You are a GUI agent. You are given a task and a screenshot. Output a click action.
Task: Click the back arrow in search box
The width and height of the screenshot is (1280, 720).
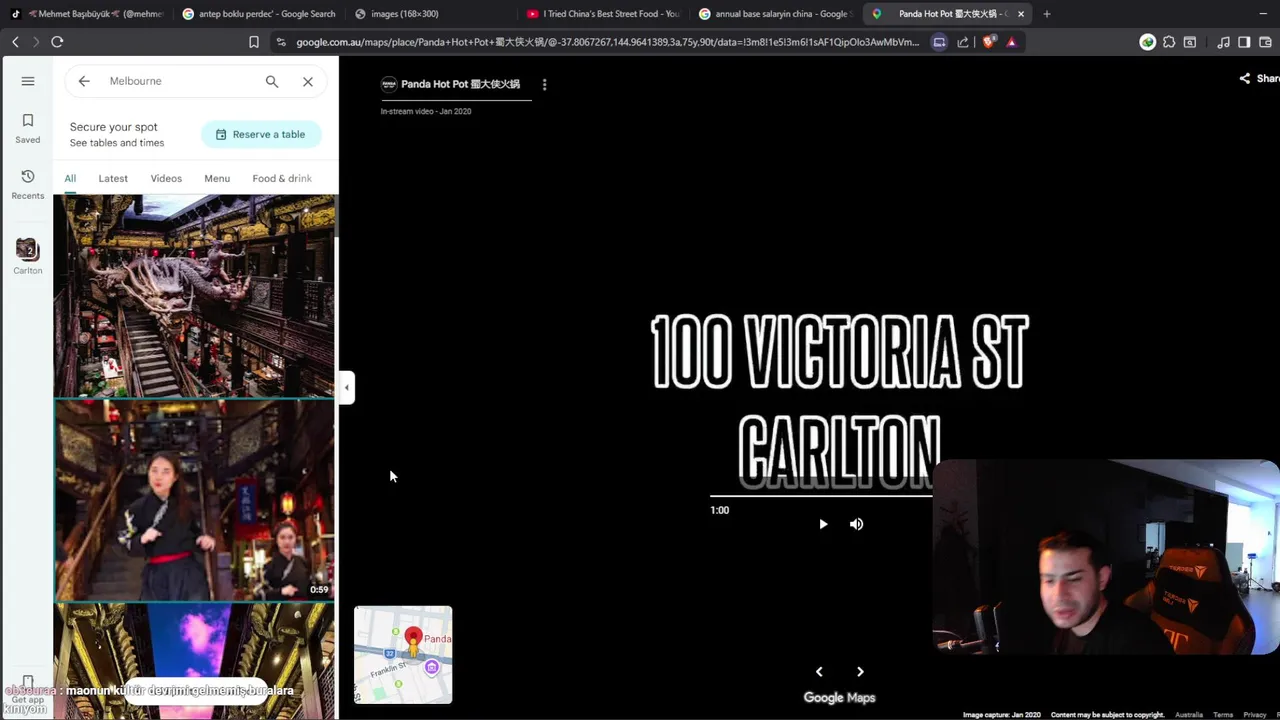point(84,81)
